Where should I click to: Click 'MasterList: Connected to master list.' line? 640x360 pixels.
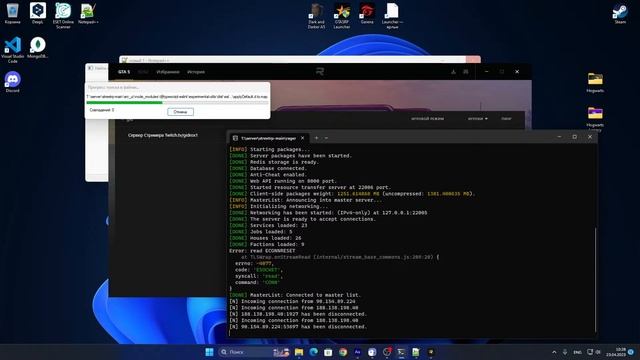pos(295,295)
